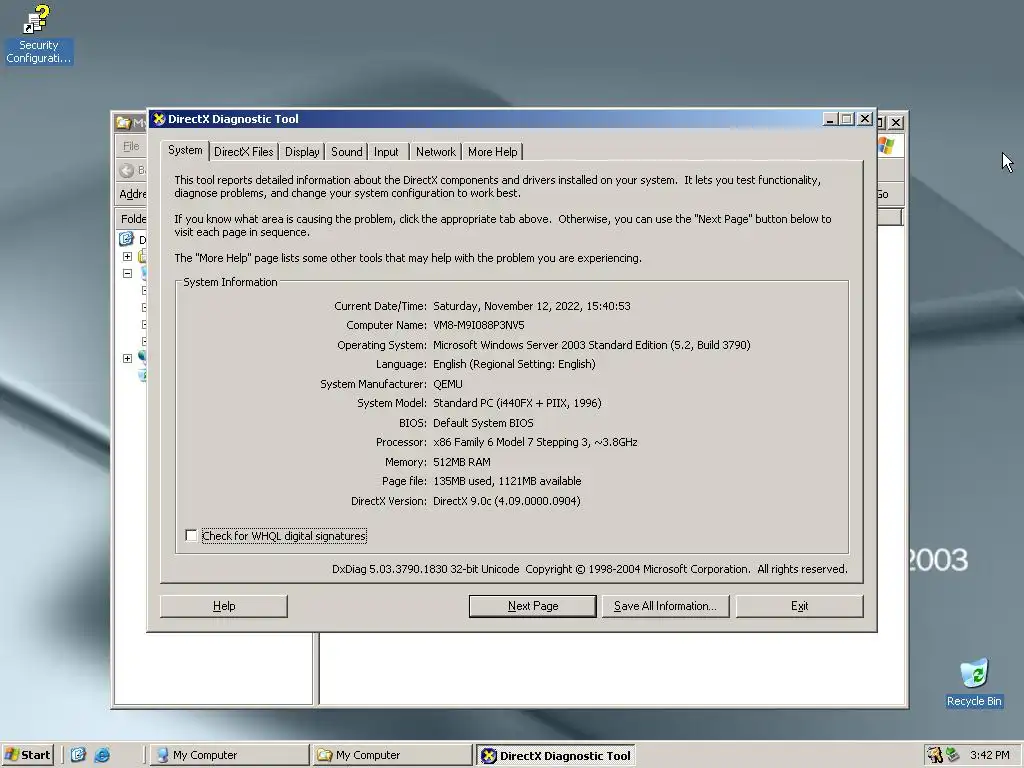Select Desktop icon in My Computer folder tree
The image size is (1024, 768).
[x=127, y=239]
